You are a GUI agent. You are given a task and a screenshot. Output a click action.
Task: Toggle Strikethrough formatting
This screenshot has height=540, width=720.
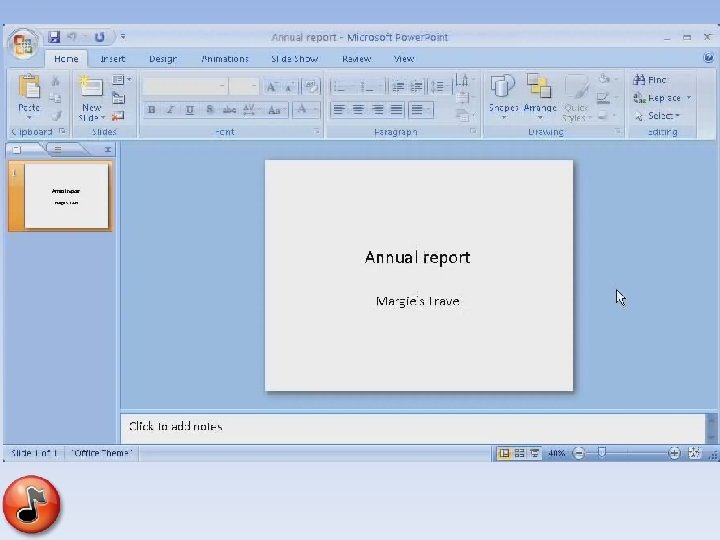[x=229, y=110]
